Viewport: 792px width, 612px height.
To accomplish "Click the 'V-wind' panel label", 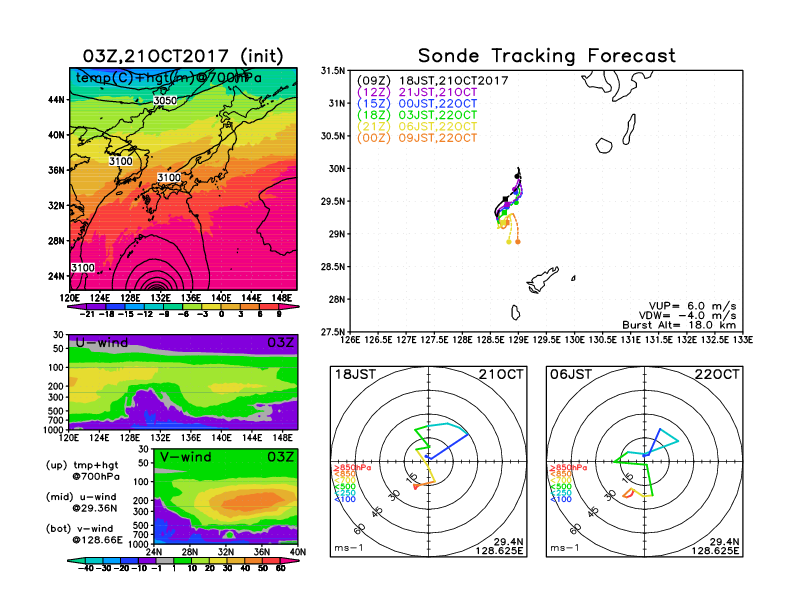I will click(x=185, y=457).
